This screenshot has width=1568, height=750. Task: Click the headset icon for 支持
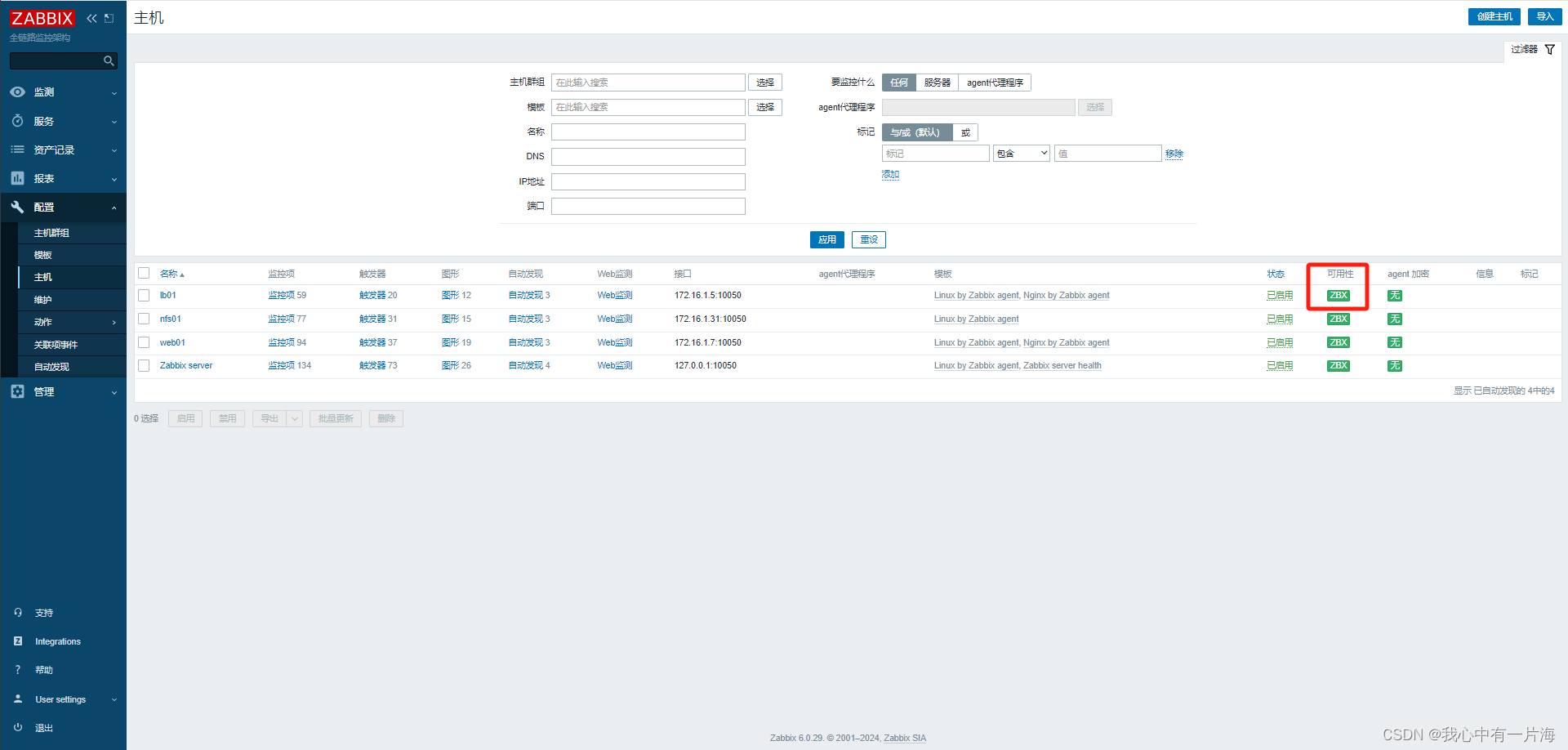click(x=18, y=612)
